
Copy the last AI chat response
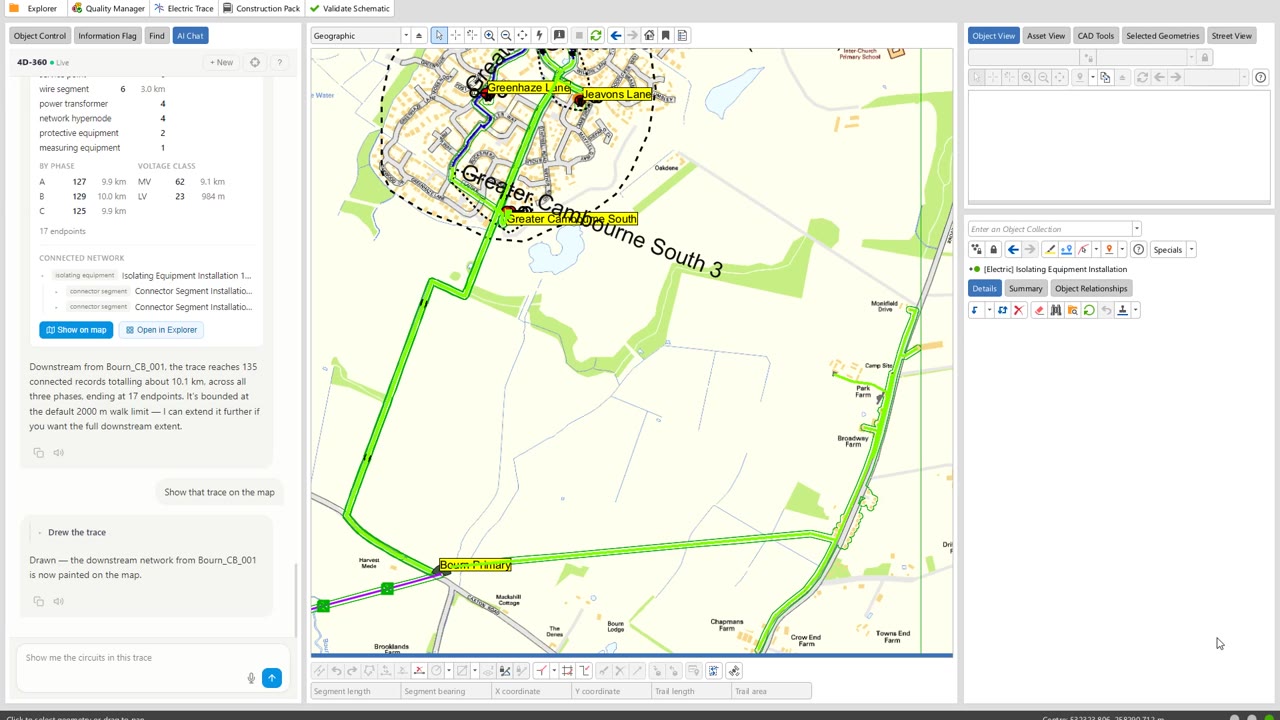point(39,601)
